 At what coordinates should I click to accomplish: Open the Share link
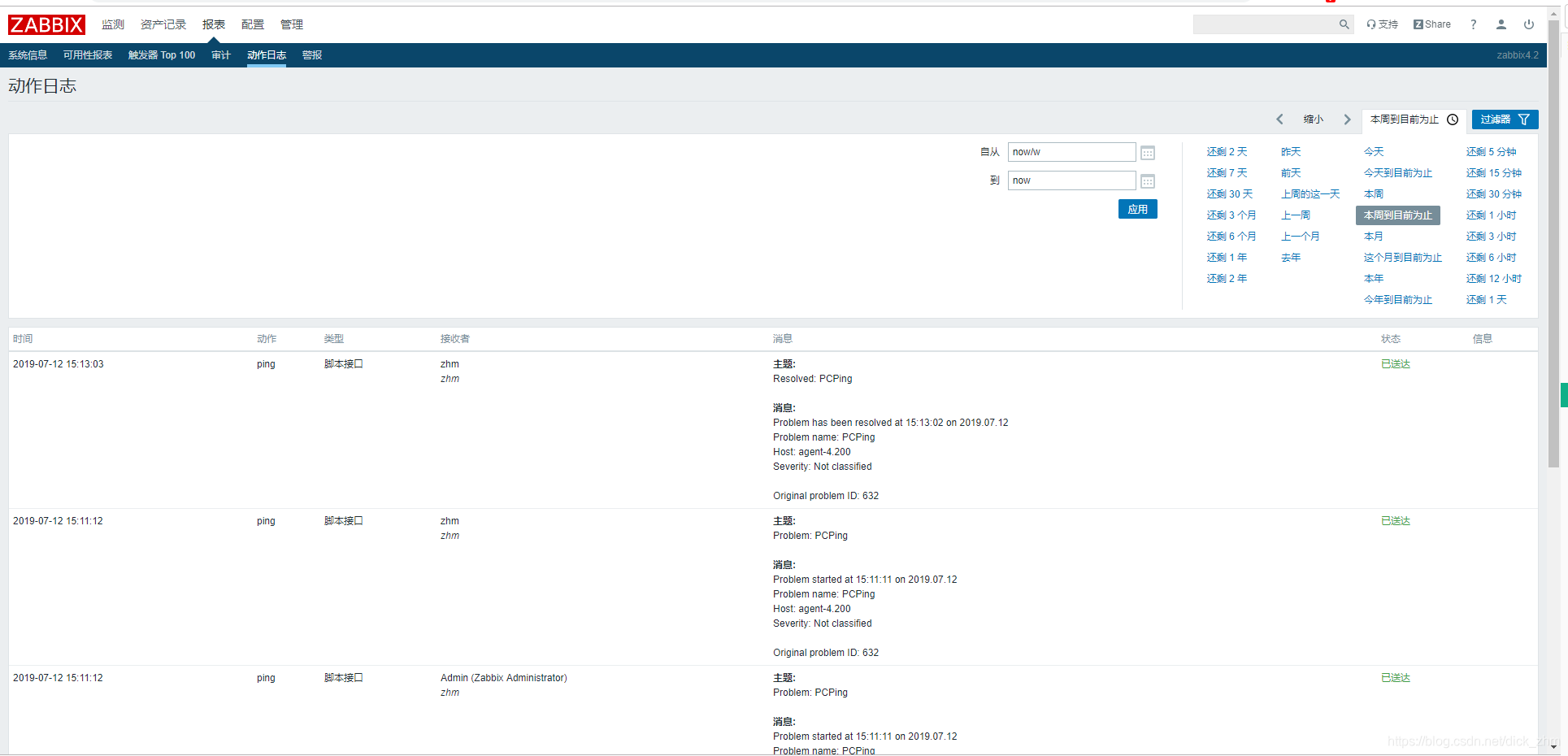tap(1431, 24)
